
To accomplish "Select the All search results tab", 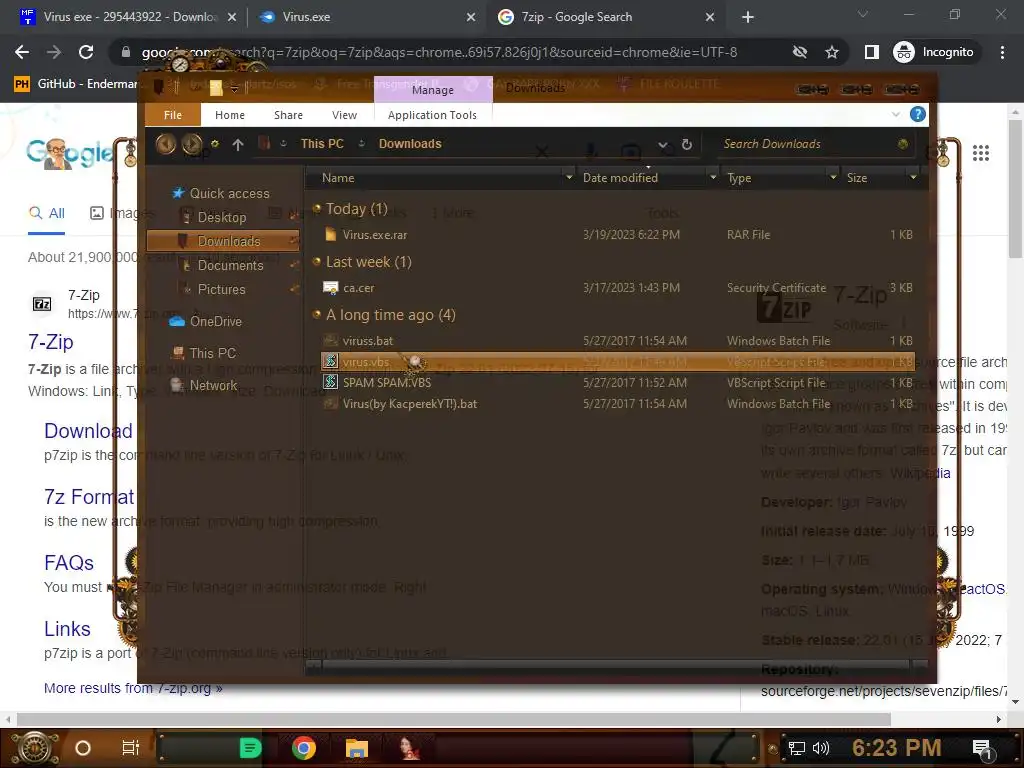I will [47, 214].
